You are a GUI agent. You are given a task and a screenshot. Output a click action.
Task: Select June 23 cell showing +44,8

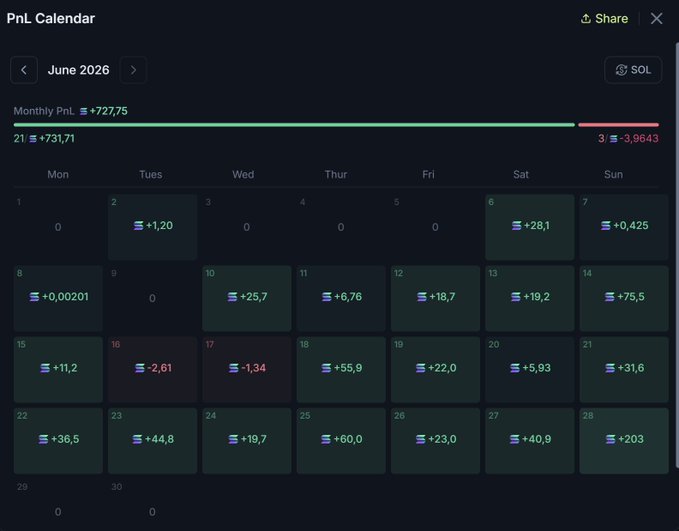152,441
